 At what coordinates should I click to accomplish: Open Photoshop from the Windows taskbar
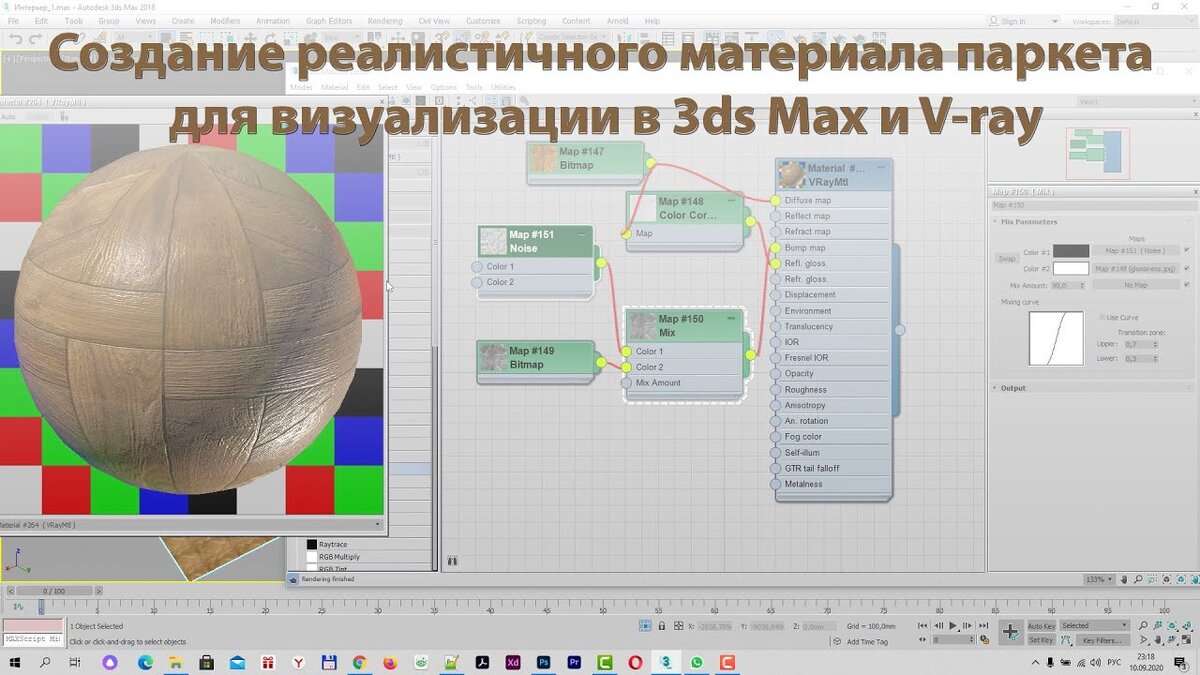(x=542, y=662)
